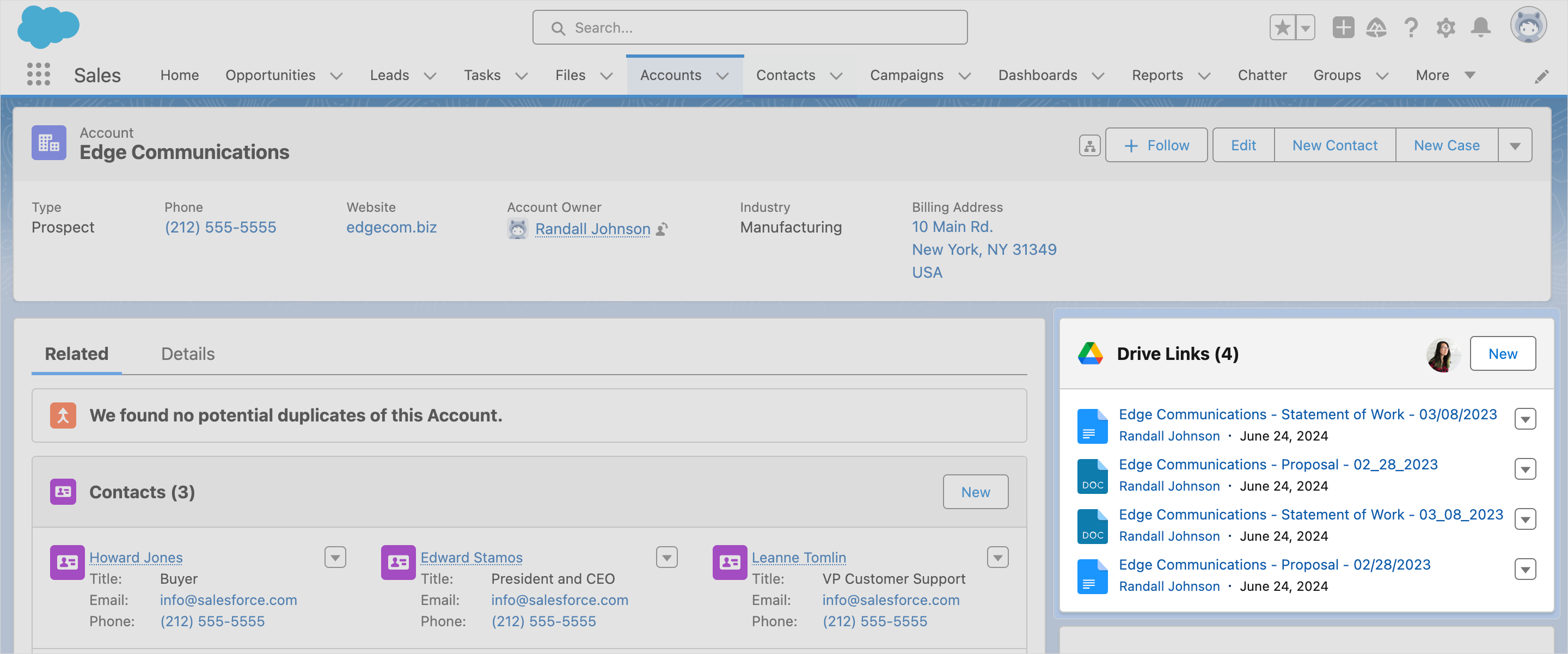
Task: Click the change owner icon beside Randall Johnson
Action: [662, 229]
